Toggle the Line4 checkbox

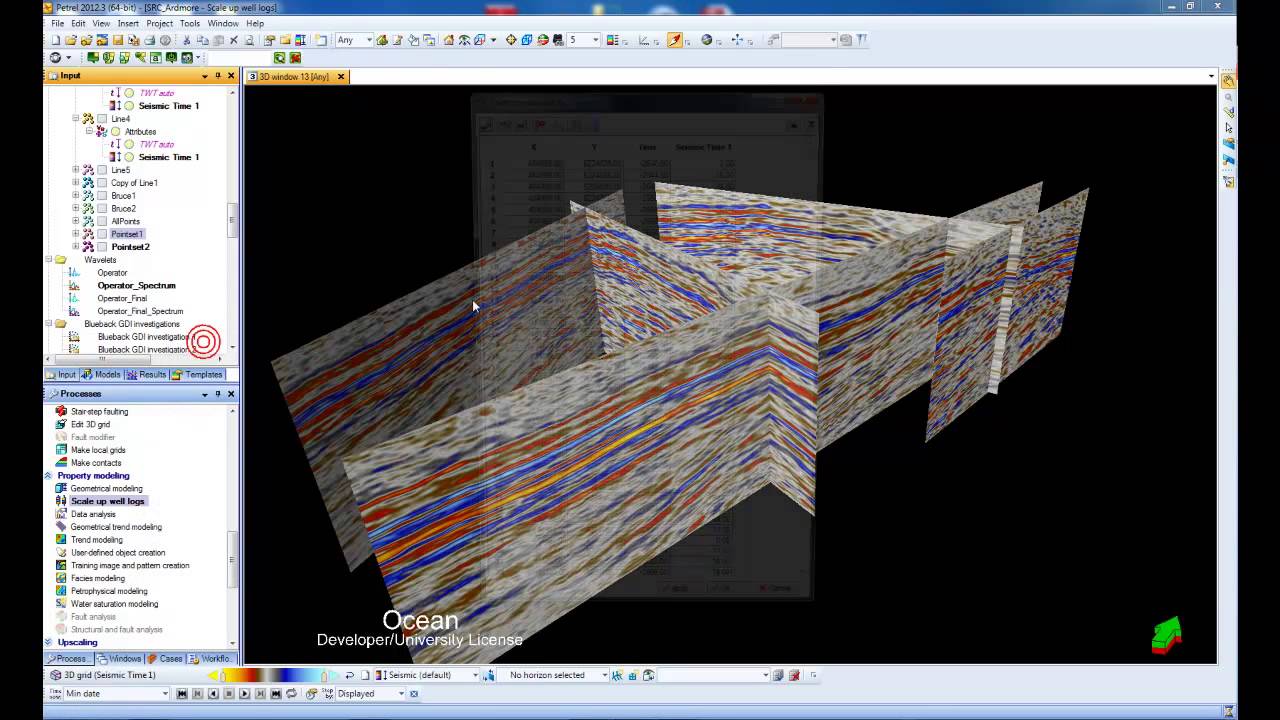point(102,119)
